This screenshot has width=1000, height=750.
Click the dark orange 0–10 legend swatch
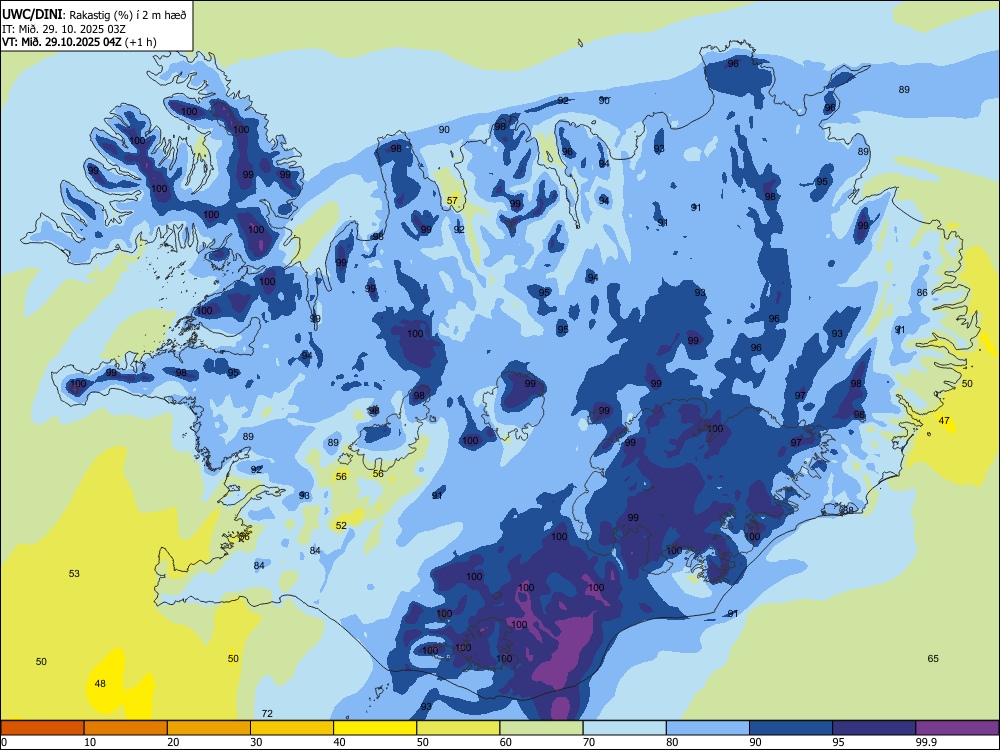point(42,728)
